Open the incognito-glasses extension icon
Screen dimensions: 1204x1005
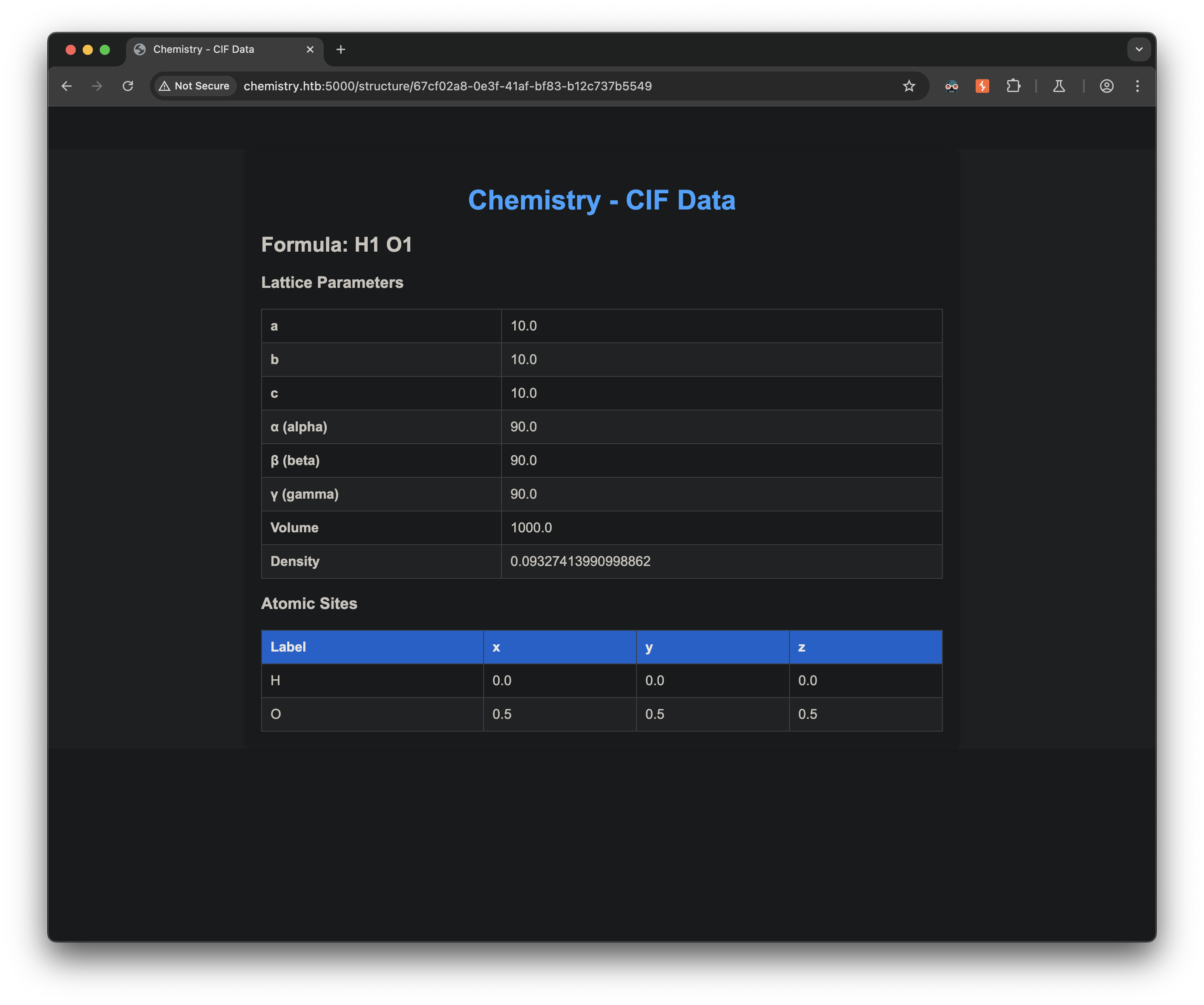951,86
